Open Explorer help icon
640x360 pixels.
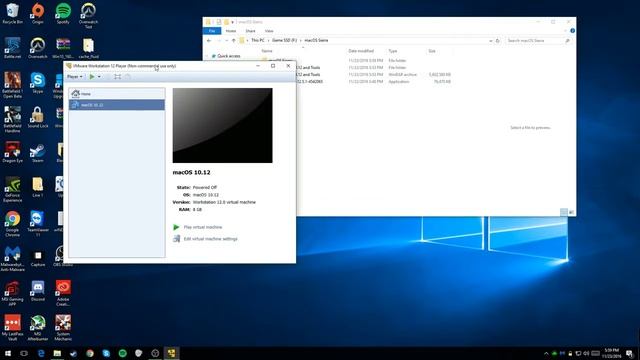(572, 31)
